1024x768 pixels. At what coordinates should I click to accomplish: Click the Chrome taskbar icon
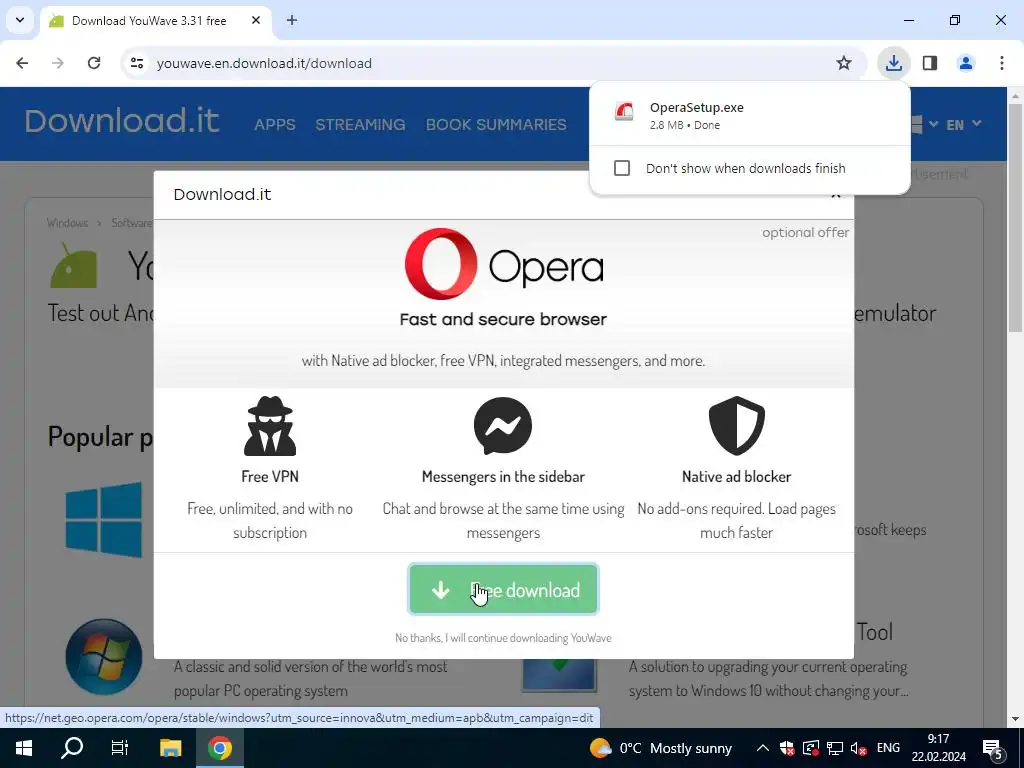(x=220, y=748)
